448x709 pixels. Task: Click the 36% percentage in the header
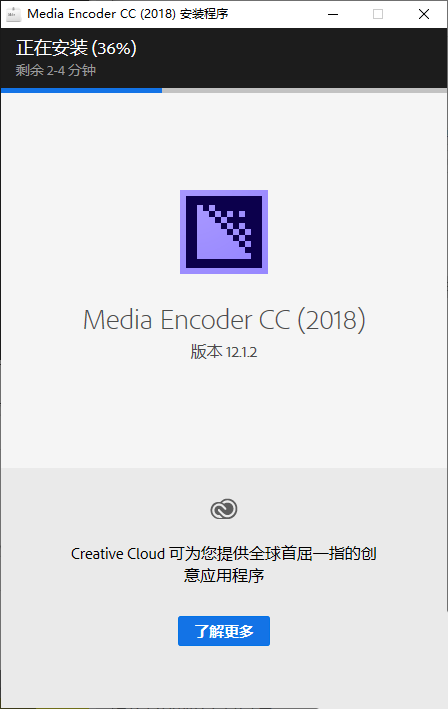coord(114,48)
